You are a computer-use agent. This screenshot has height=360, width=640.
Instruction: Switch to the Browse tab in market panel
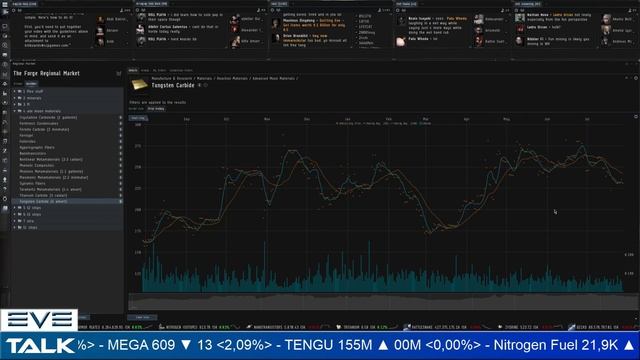click(18, 84)
